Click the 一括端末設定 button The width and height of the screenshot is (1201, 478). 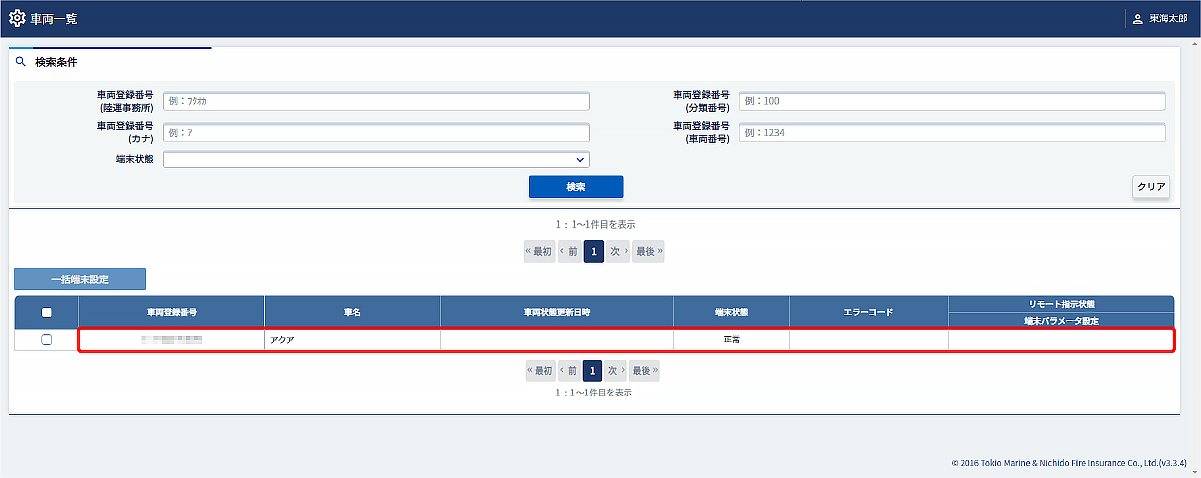[80, 279]
